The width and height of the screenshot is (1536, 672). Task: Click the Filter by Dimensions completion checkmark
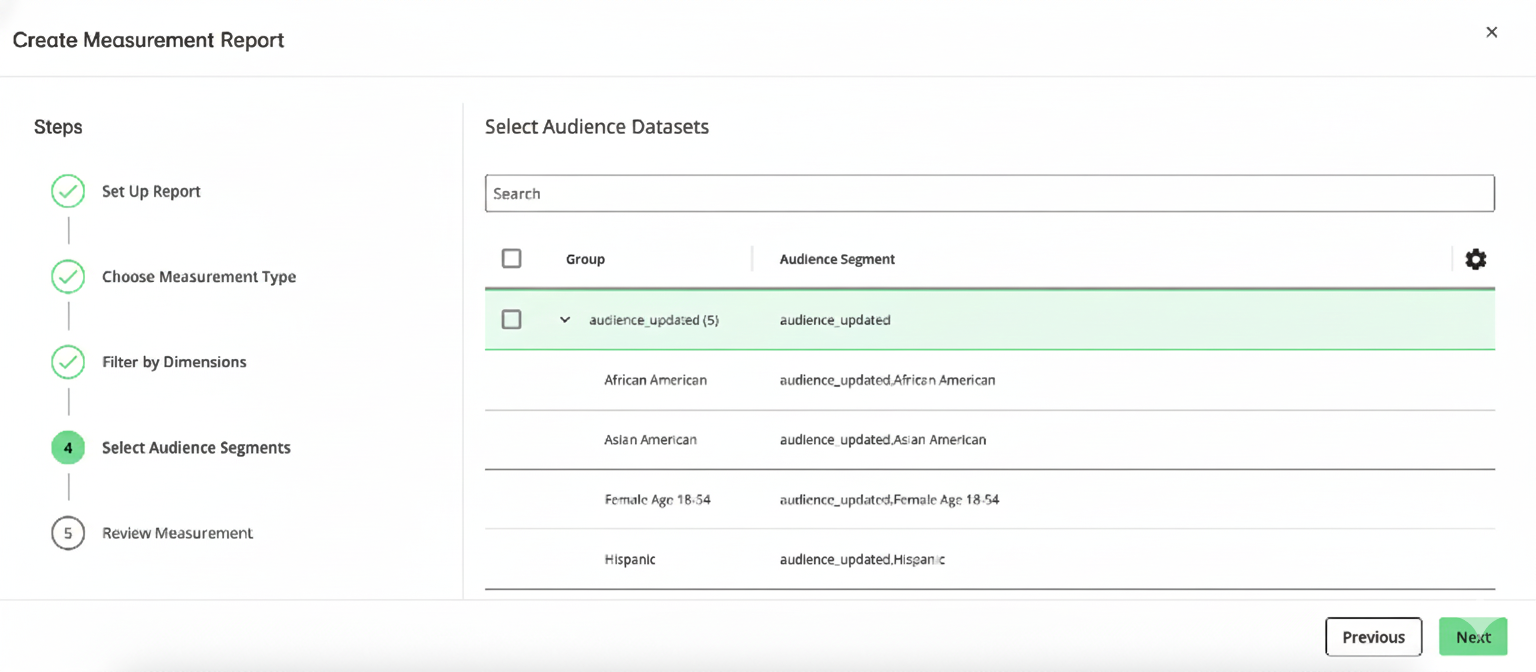67,362
